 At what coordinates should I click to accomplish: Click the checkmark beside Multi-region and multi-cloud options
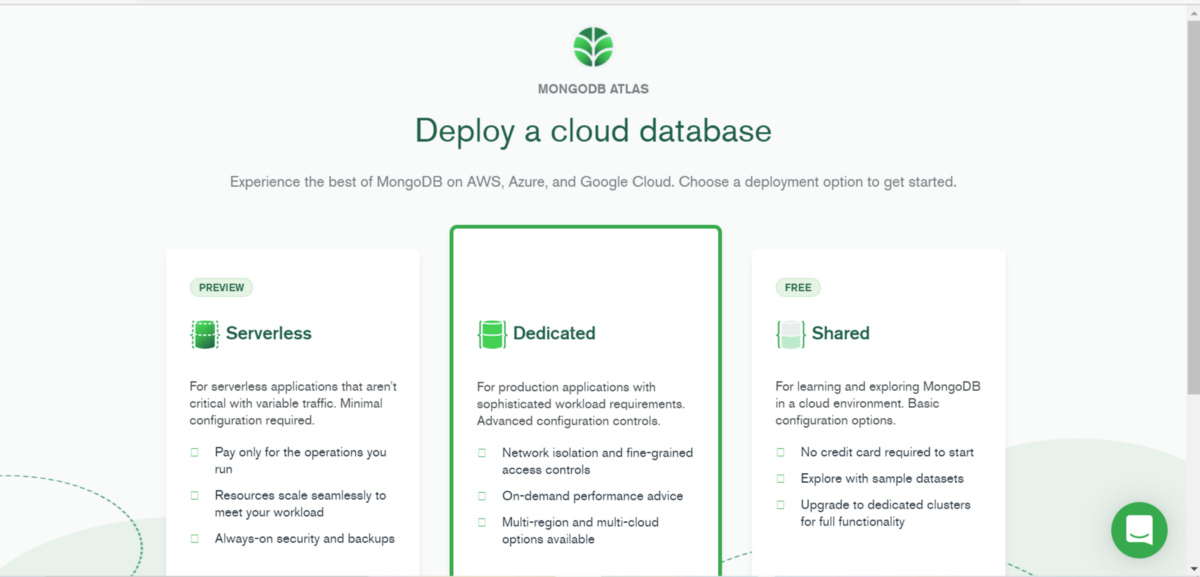coord(481,522)
